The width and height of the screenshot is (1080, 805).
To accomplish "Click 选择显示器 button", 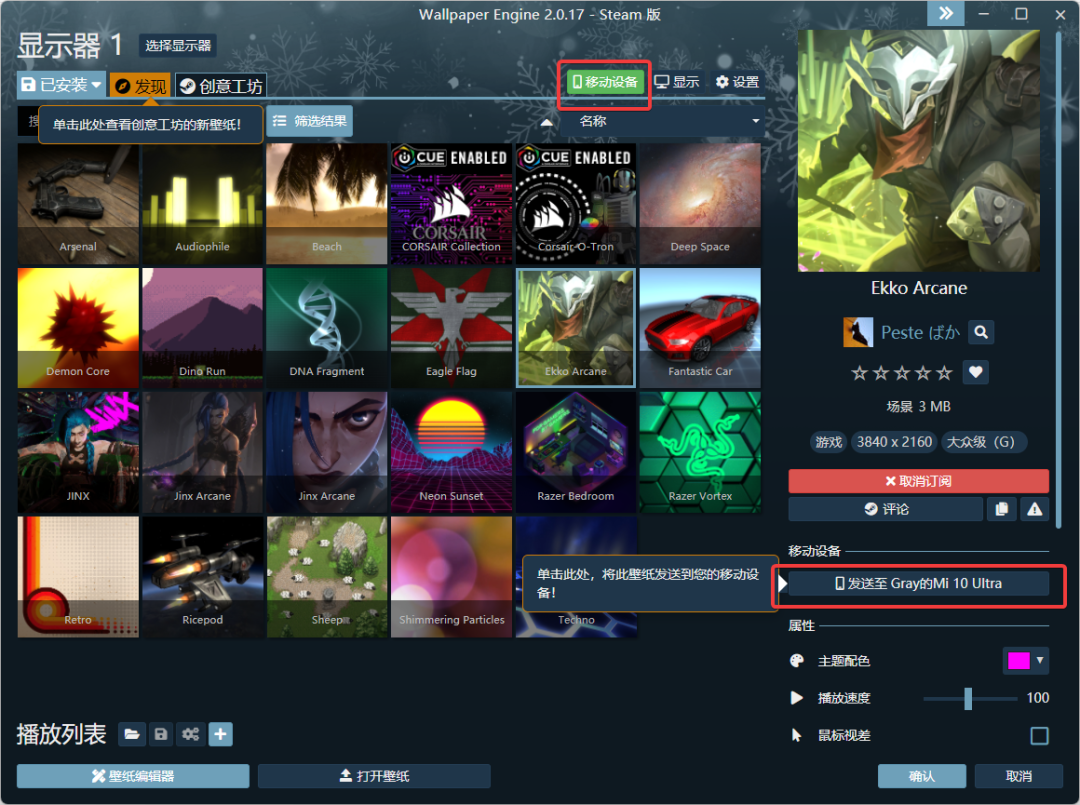I will [178, 45].
